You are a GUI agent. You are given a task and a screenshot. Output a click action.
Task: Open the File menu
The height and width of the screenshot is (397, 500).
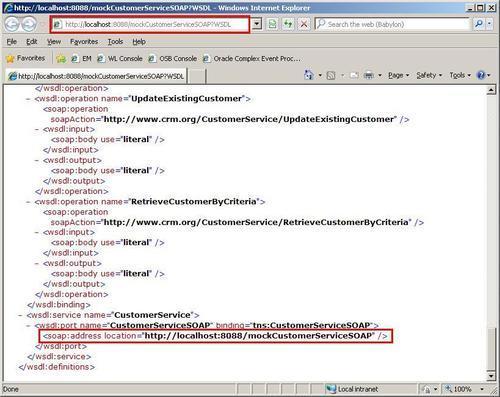coord(11,42)
